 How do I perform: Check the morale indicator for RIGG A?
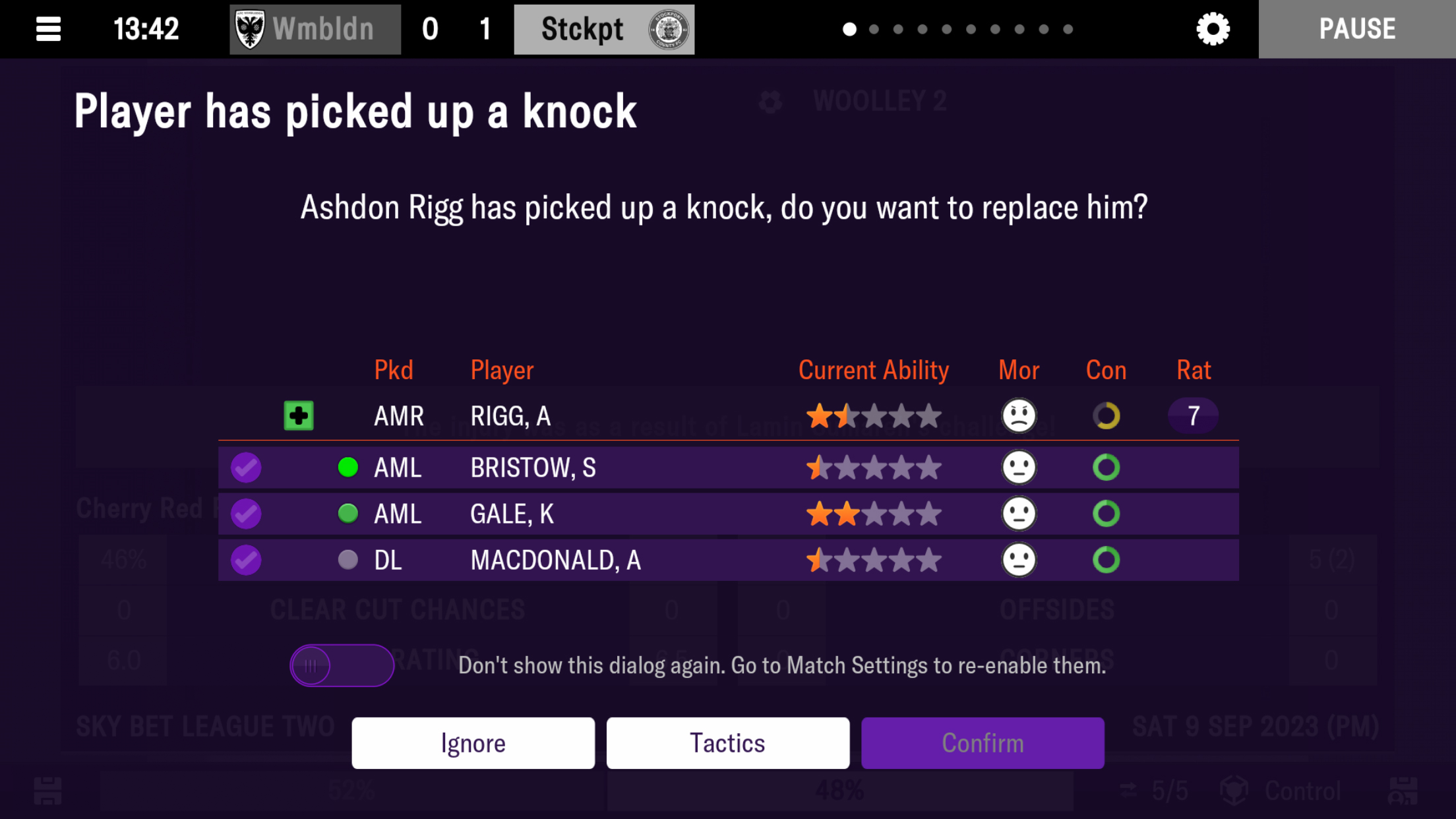coord(1018,415)
